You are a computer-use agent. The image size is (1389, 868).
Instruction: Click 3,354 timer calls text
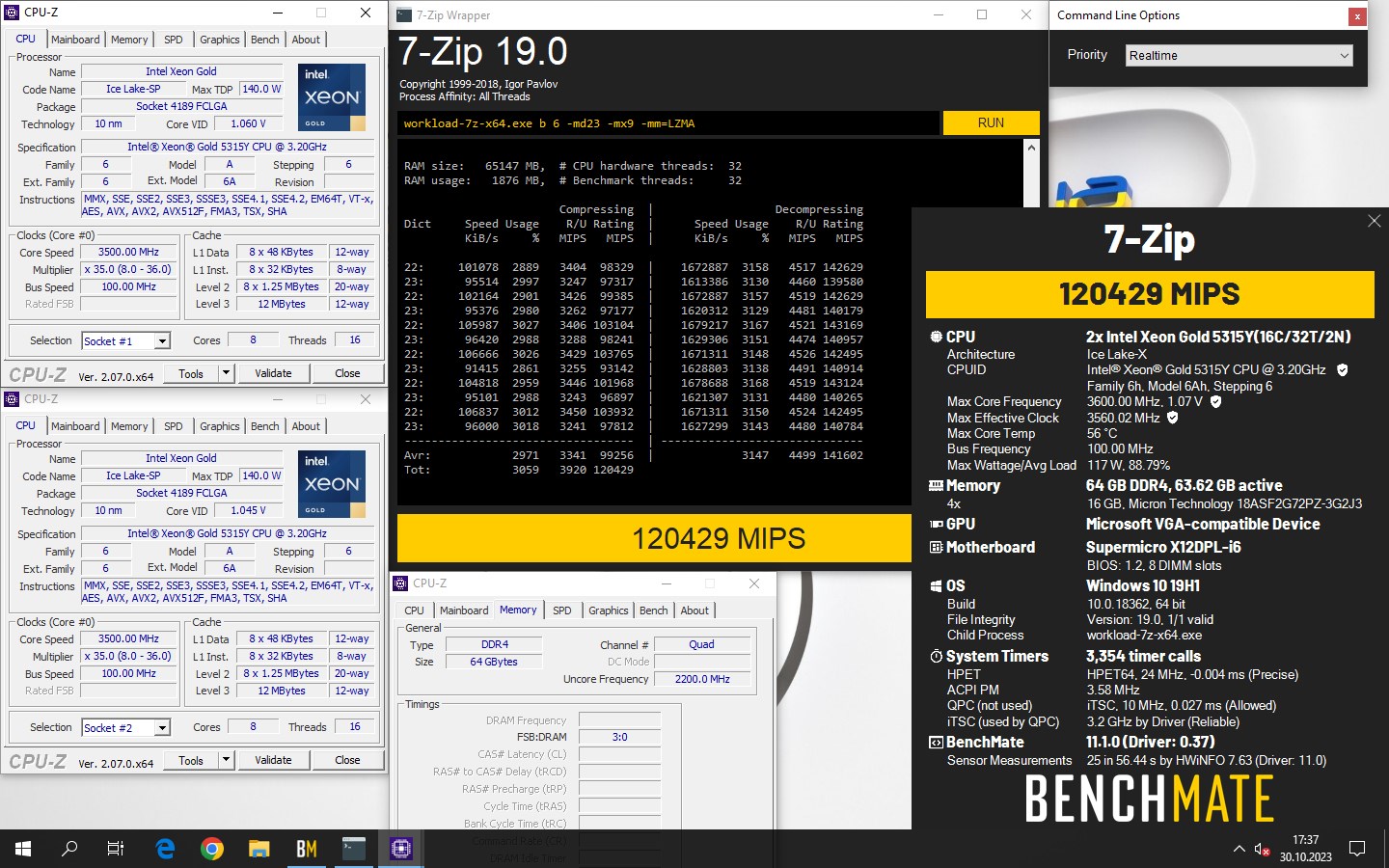click(1143, 656)
